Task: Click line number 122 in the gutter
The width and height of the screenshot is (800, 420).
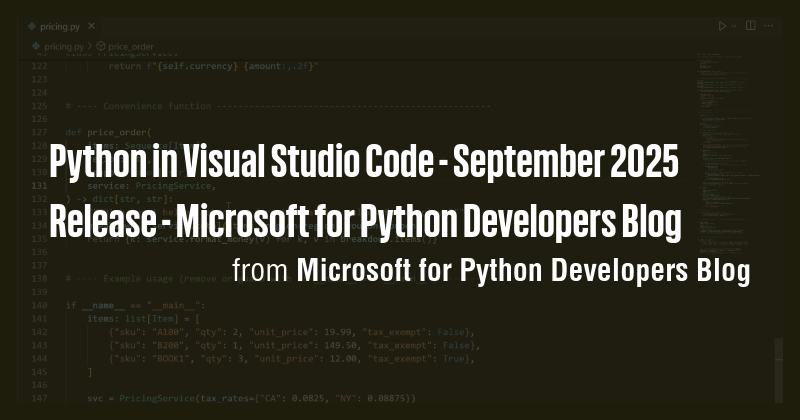Action: pyautogui.click(x=39, y=66)
